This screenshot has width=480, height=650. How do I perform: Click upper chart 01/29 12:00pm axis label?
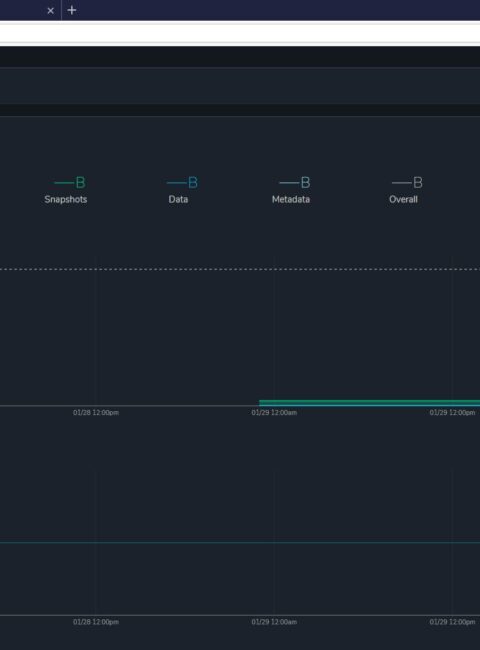pos(452,413)
